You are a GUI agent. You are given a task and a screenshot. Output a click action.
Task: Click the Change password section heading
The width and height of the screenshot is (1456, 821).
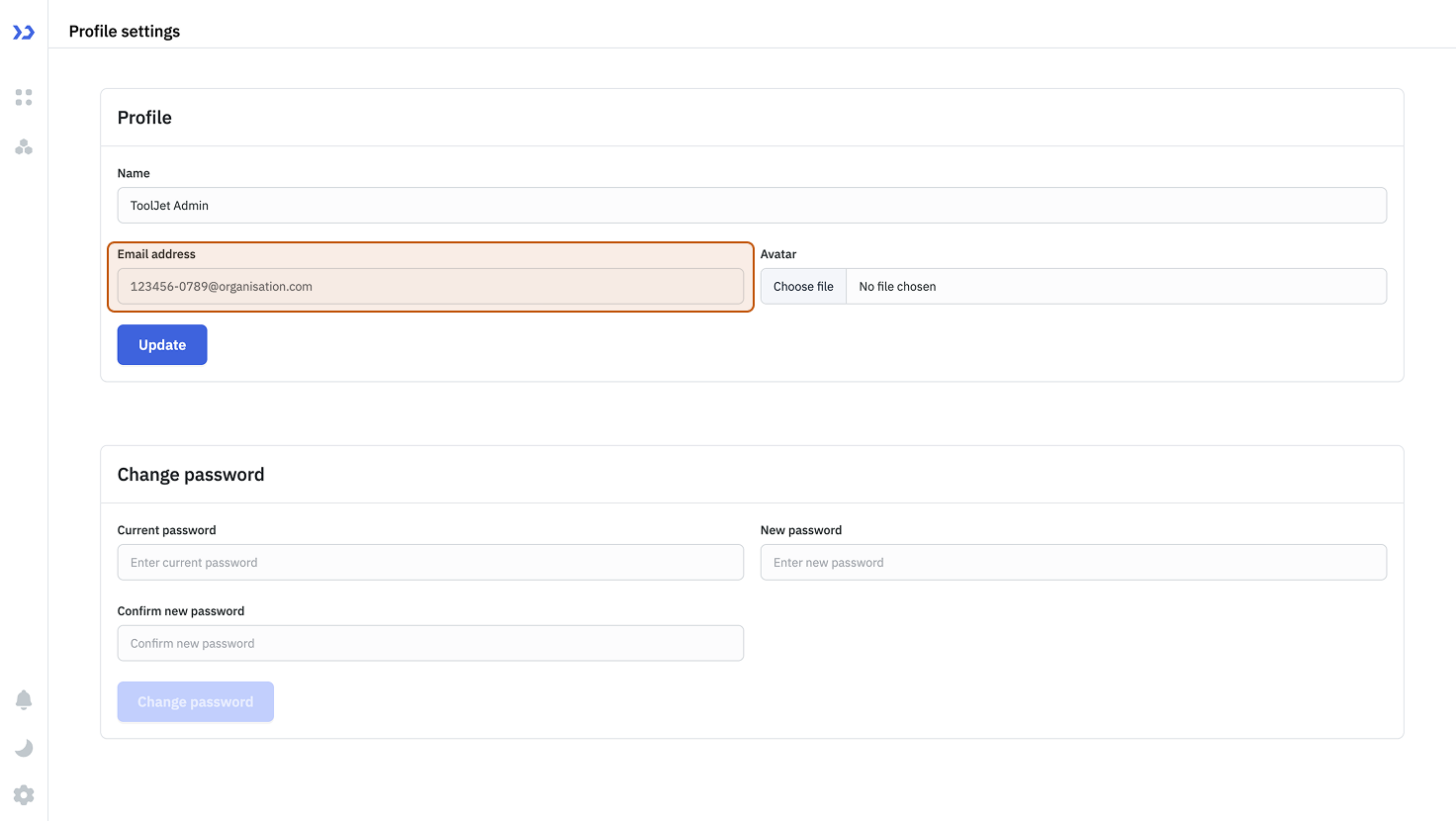[x=191, y=475]
